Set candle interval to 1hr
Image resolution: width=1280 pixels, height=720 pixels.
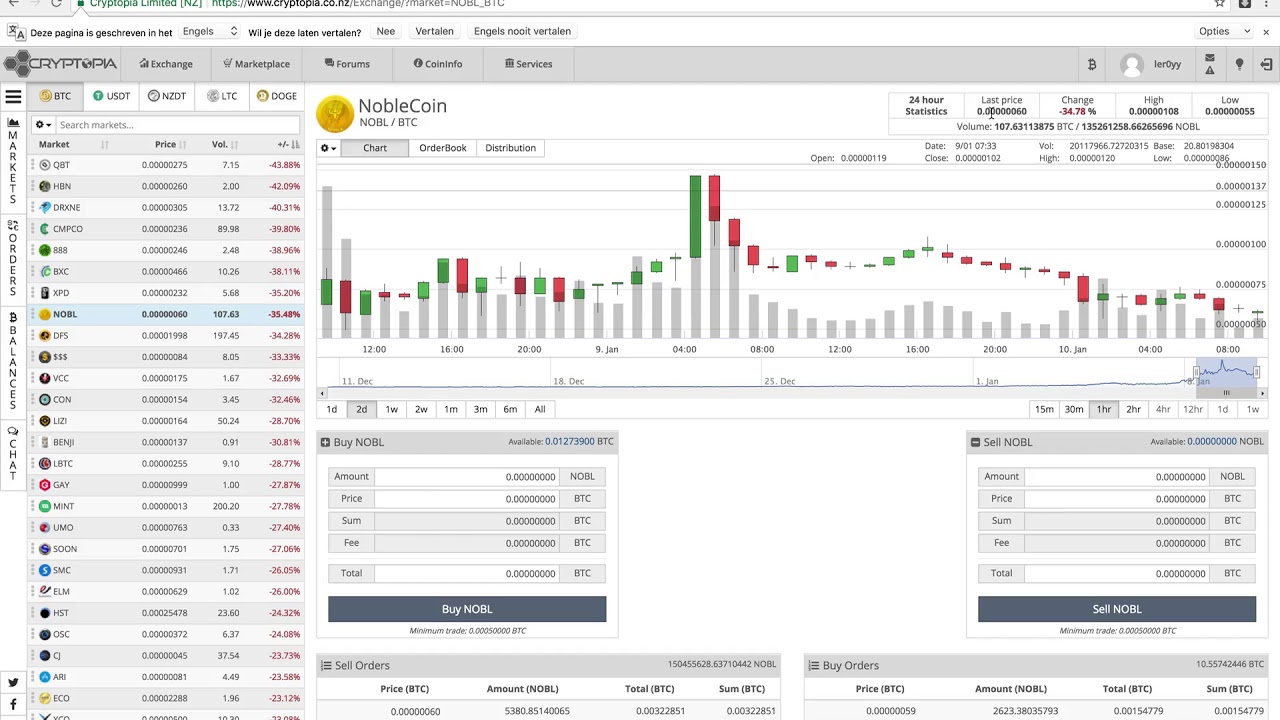point(1104,409)
